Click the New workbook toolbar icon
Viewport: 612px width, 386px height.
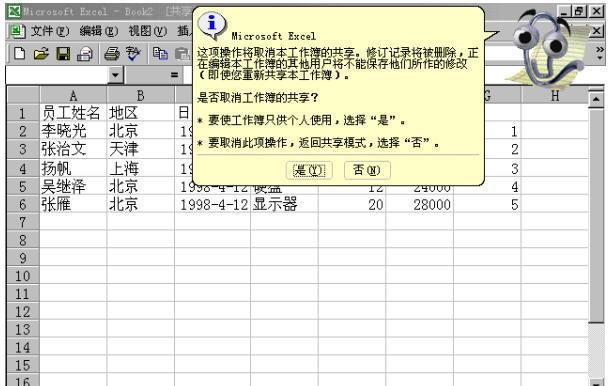pos(20,53)
